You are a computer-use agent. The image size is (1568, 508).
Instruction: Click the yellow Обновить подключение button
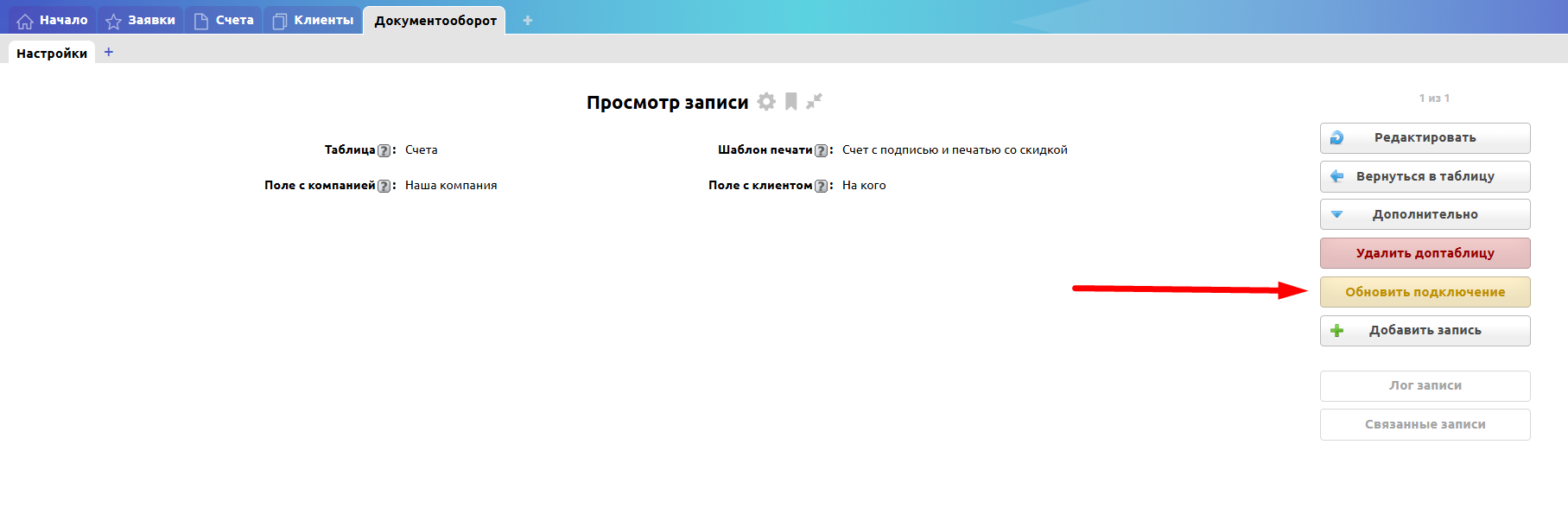[1425, 292]
